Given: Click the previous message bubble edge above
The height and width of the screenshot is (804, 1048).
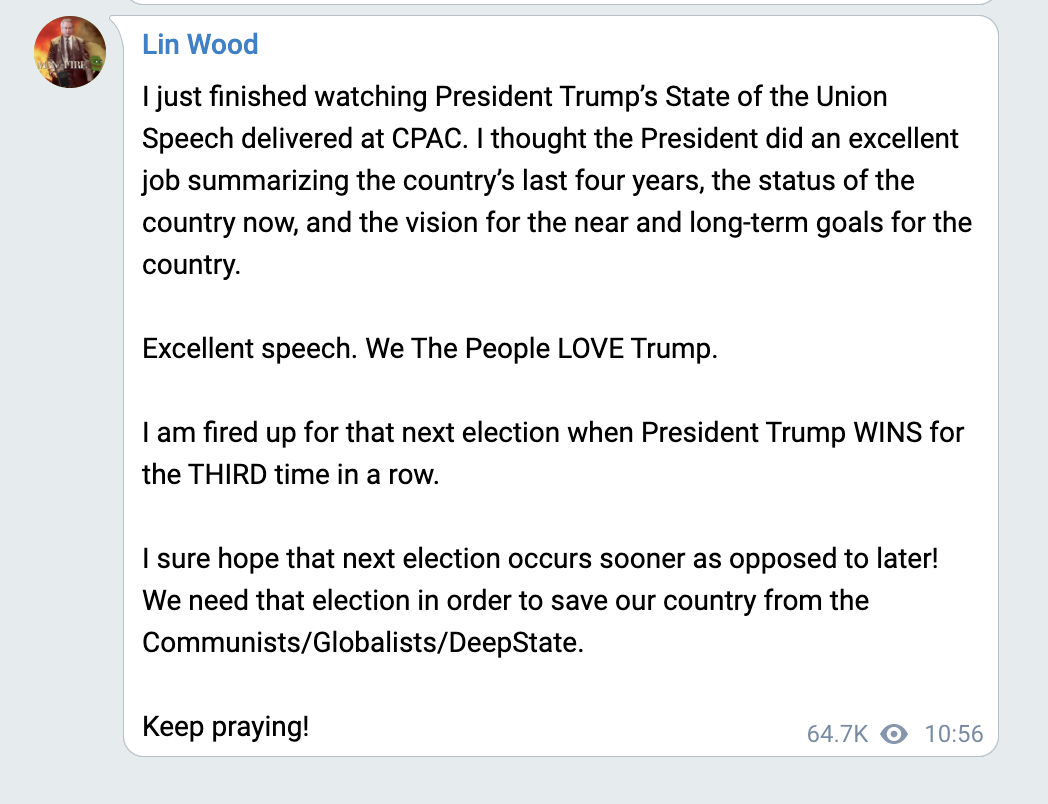Looking at the screenshot, I should pyautogui.click(x=561, y=3).
